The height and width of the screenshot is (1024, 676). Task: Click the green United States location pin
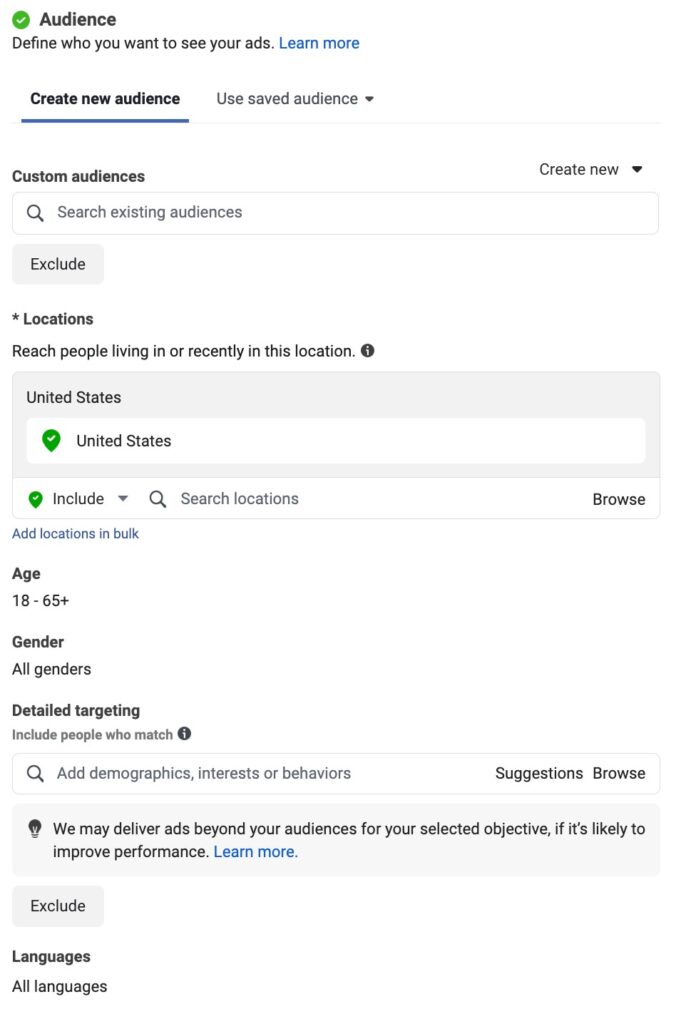(x=52, y=441)
